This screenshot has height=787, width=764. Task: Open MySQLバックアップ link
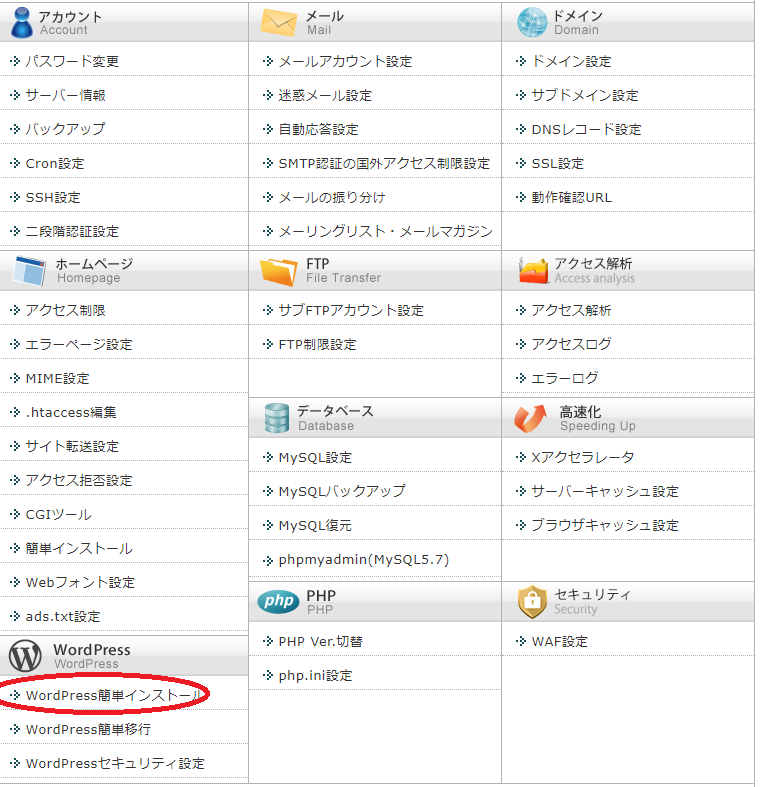(342, 491)
